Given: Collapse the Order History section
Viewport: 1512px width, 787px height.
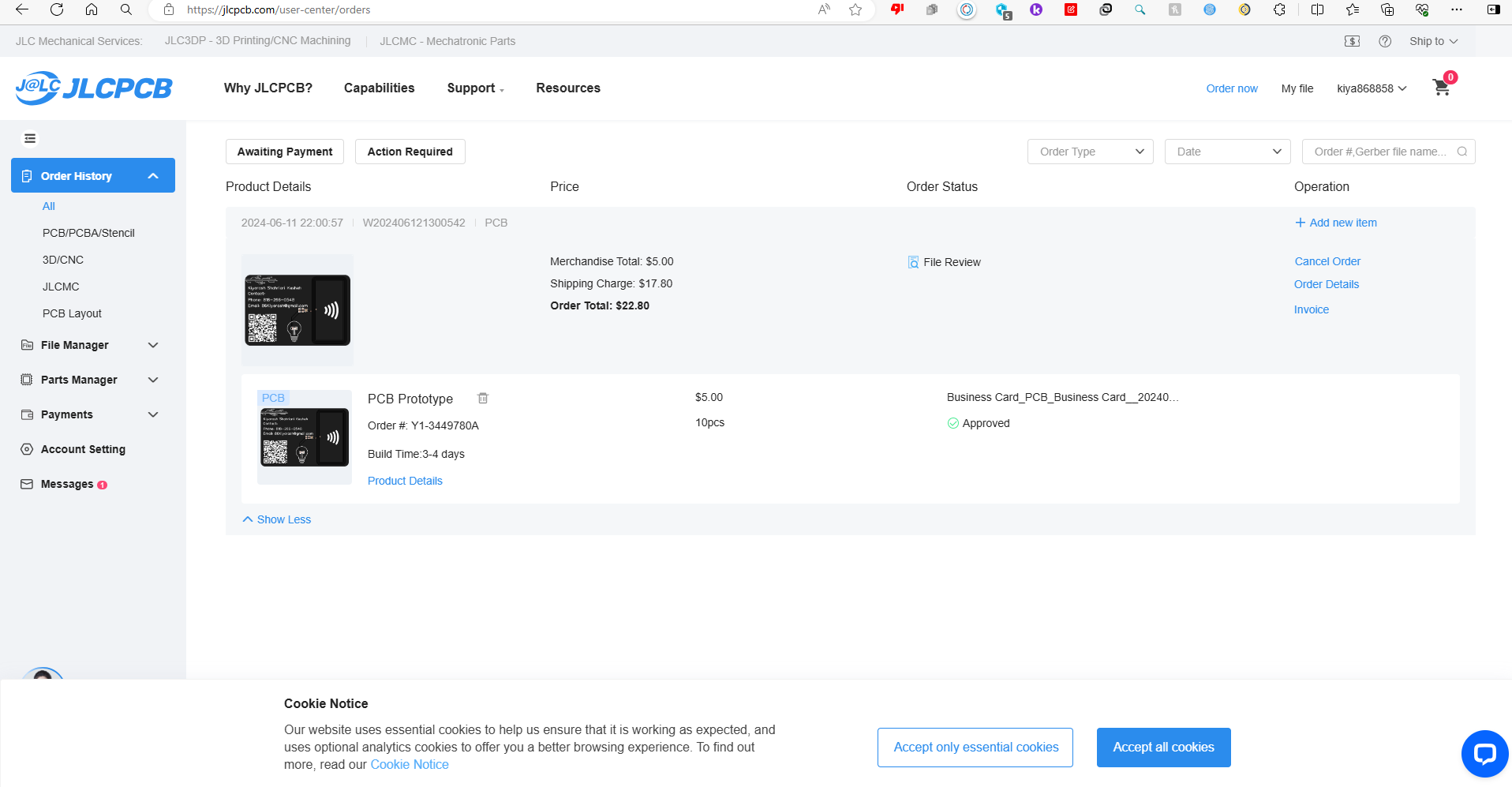Looking at the screenshot, I should pyautogui.click(x=93, y=175).
